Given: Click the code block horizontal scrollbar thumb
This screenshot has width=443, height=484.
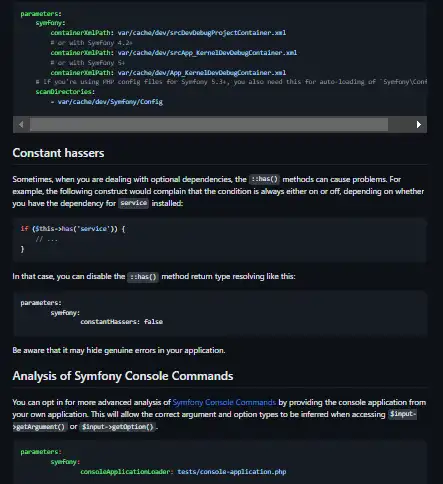Looking at the screenshot, I should [209, 124].
